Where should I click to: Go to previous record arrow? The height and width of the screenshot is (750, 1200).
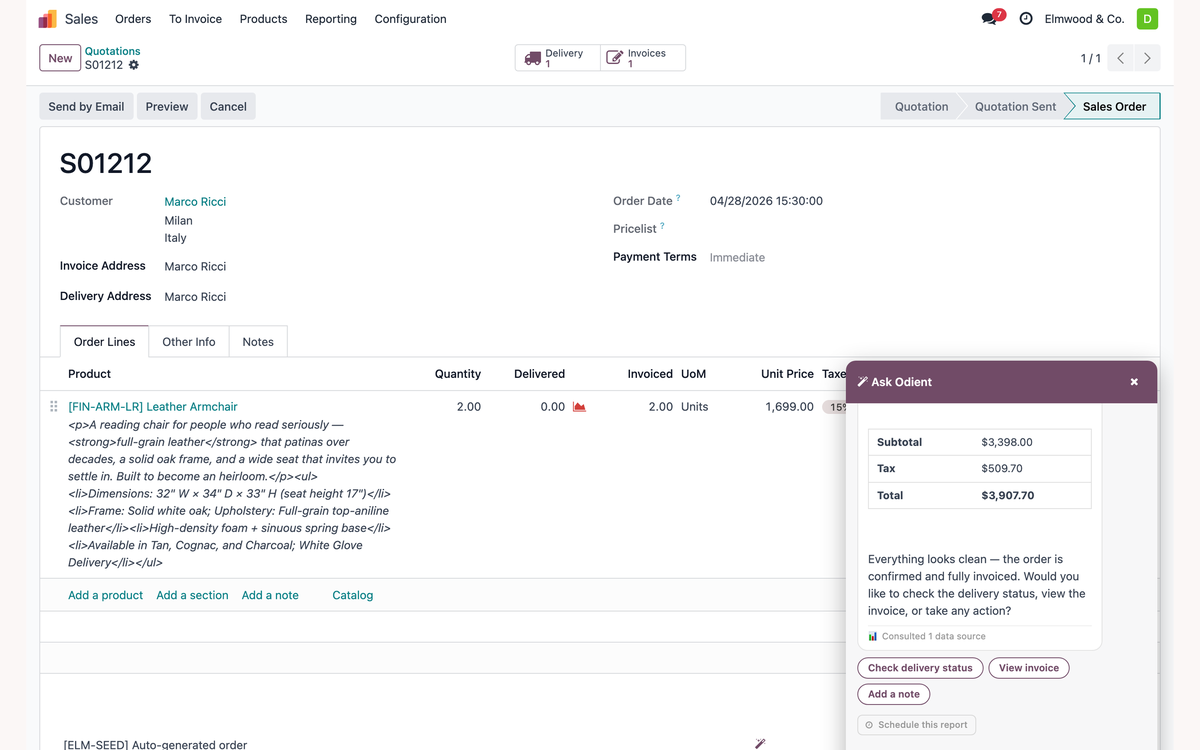[1121, 58]
